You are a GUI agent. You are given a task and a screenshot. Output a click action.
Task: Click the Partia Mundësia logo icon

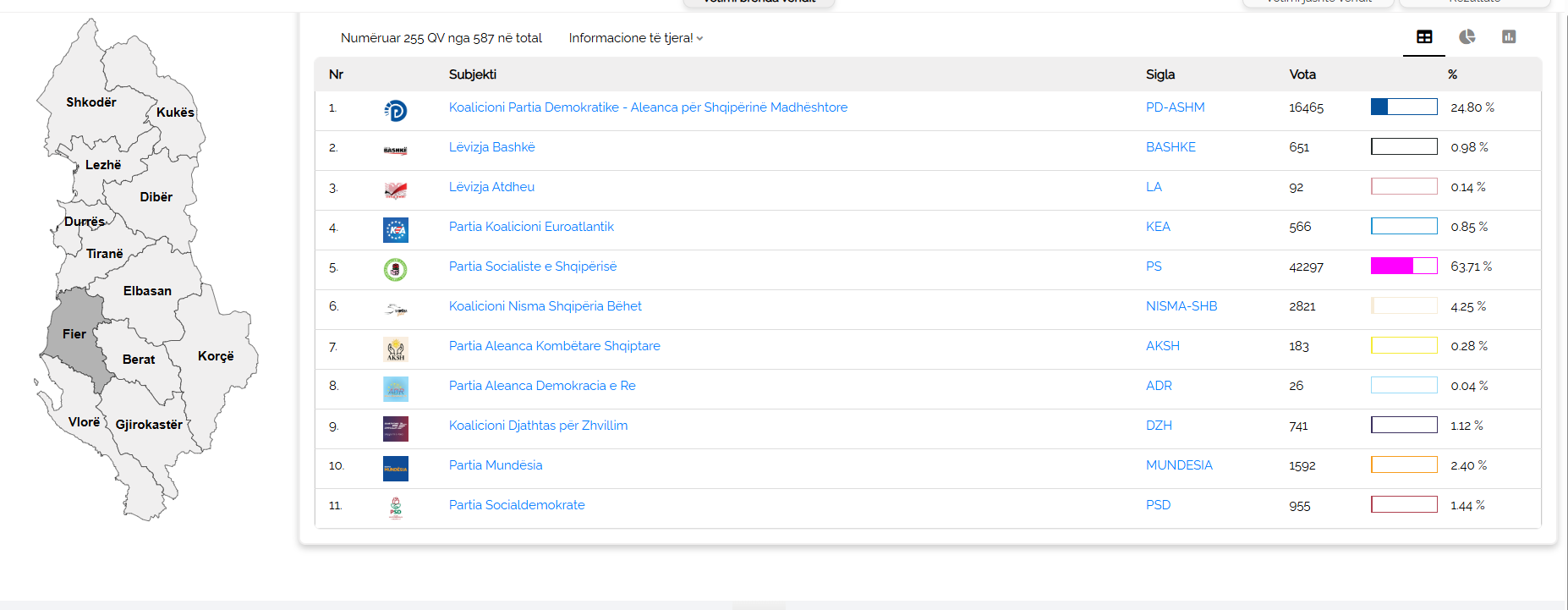pos(395,469)
